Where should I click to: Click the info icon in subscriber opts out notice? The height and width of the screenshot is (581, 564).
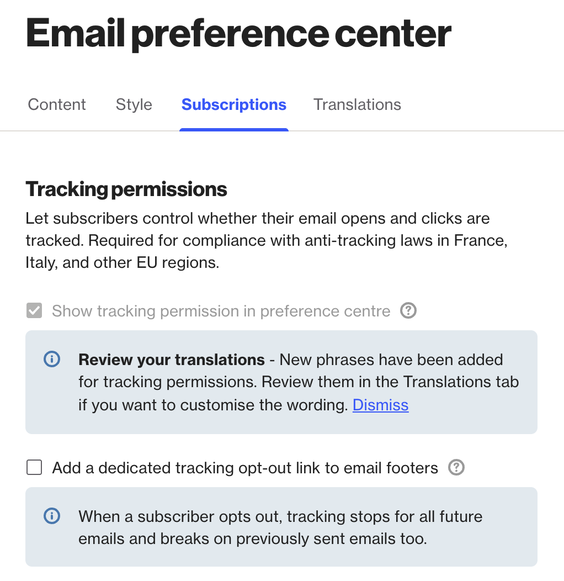point(52,516)
